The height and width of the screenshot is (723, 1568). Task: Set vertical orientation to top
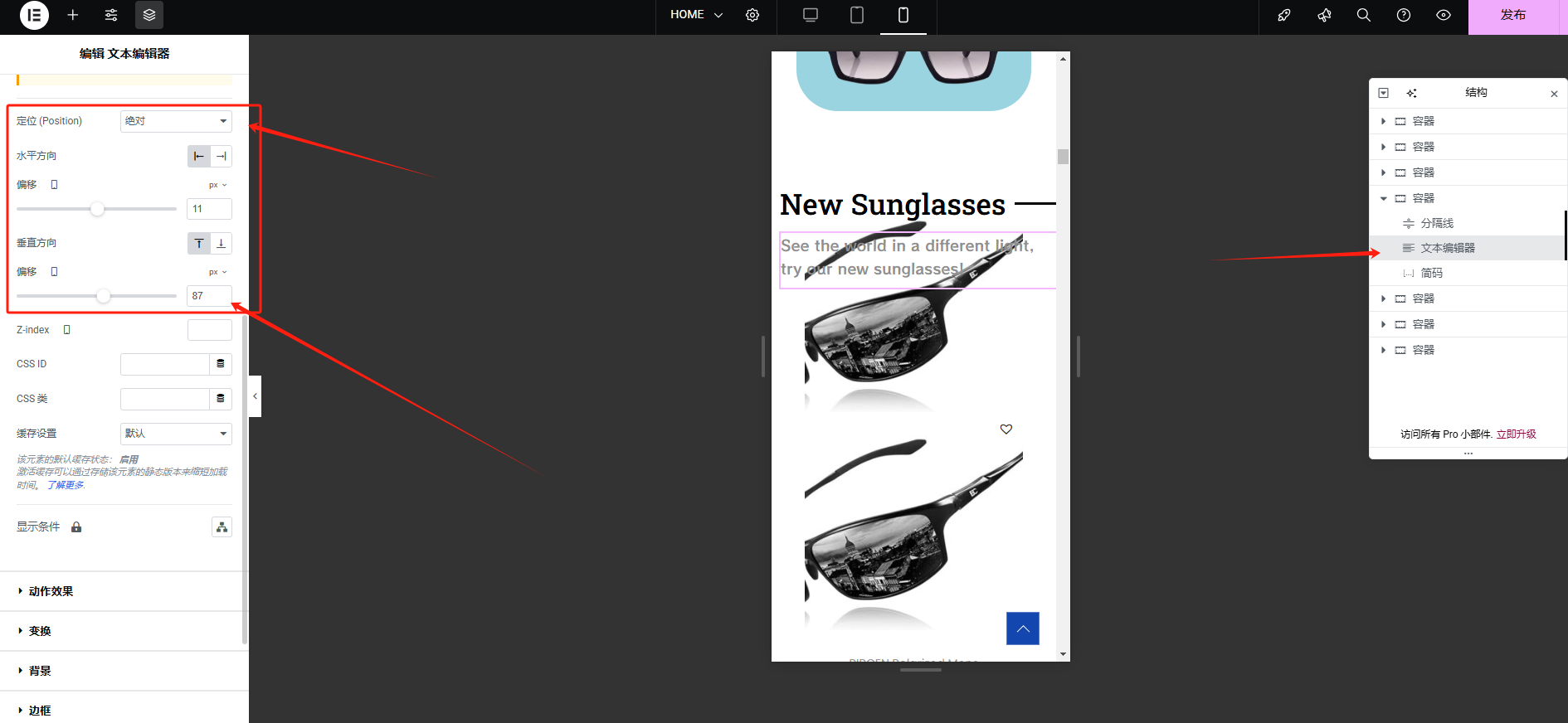click(x=199, y=243)
